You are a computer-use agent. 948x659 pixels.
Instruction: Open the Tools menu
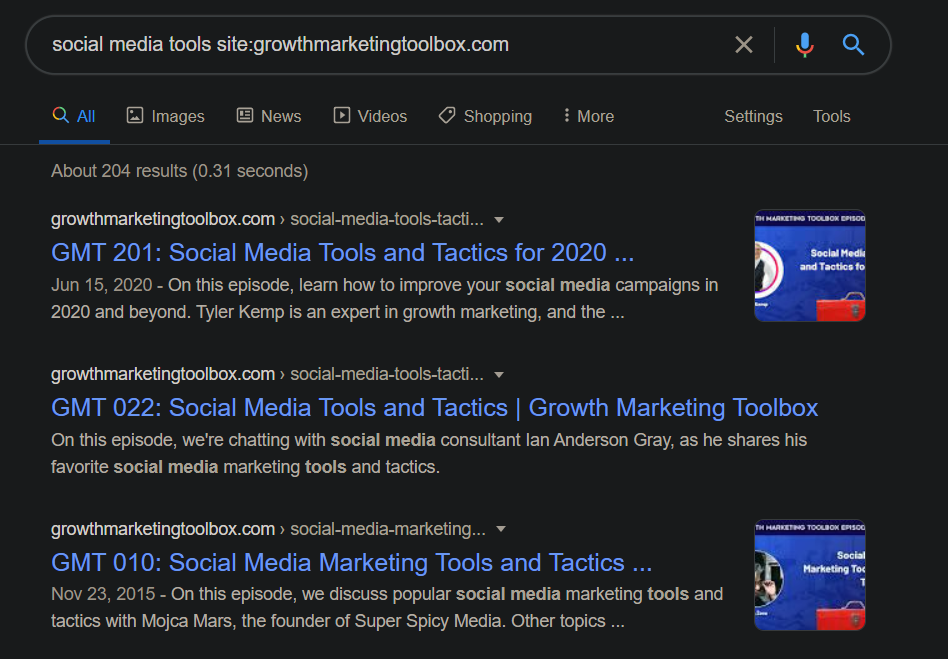coord(831,116)
